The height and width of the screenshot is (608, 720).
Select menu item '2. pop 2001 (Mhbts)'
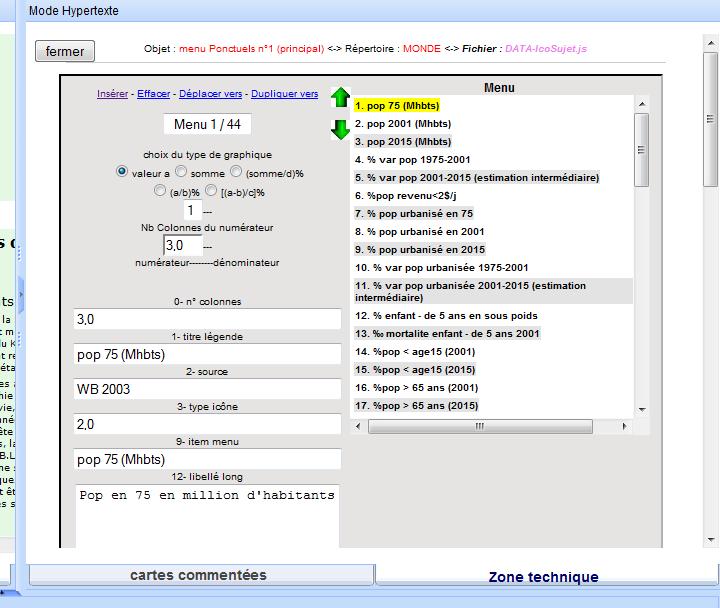(403, 124)
